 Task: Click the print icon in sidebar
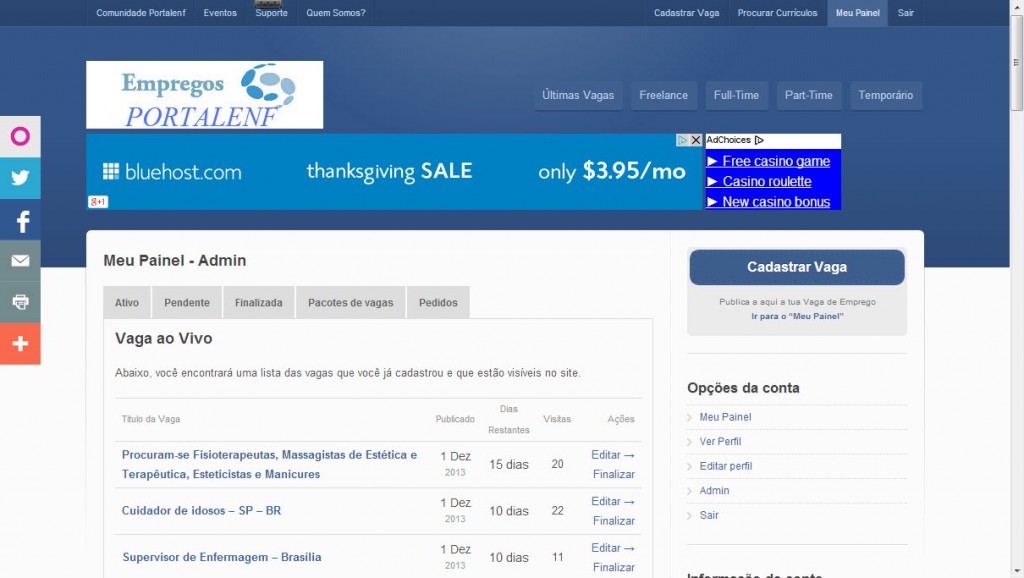(20, 302)
